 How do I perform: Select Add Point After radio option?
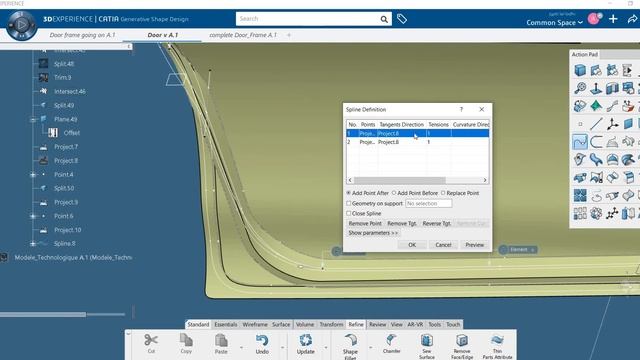tap(349, 193)
